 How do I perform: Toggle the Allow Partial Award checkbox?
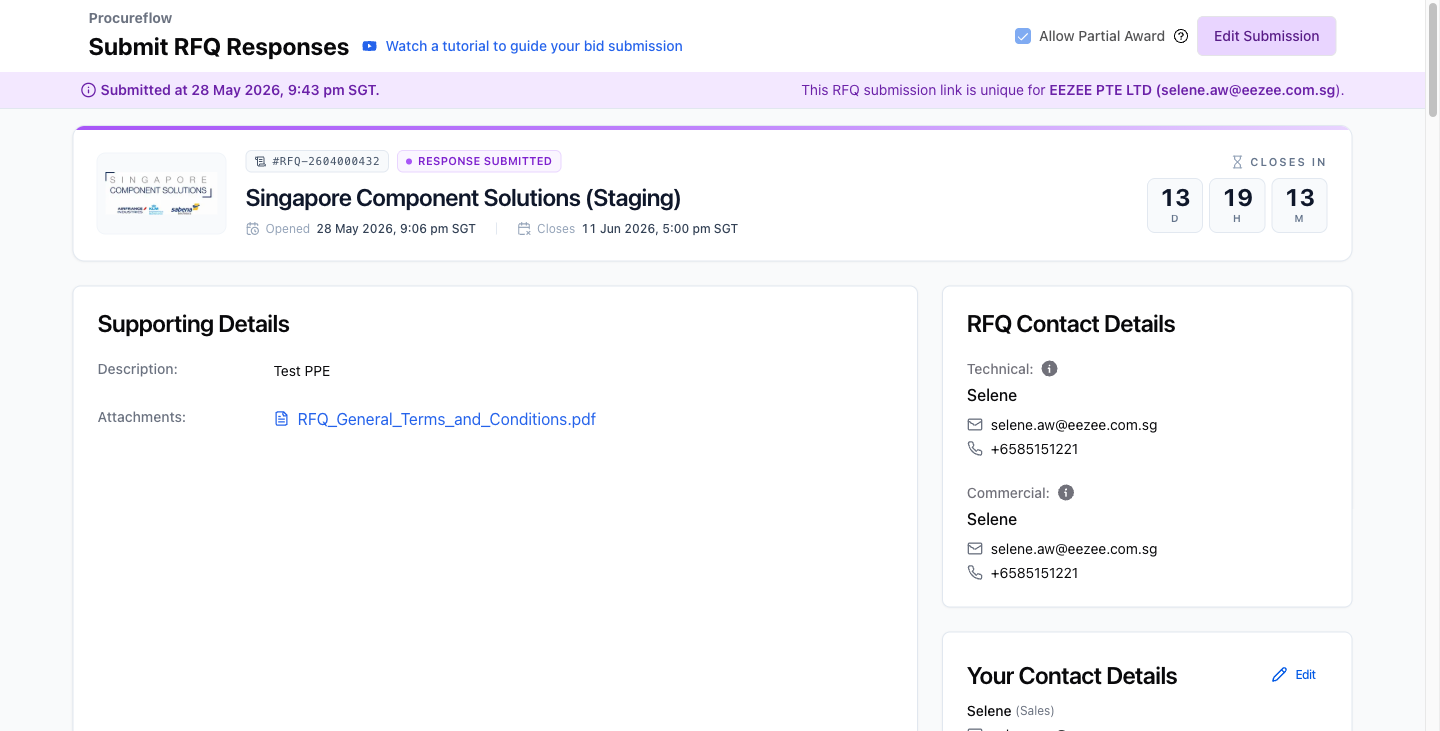click(1023, 36)
